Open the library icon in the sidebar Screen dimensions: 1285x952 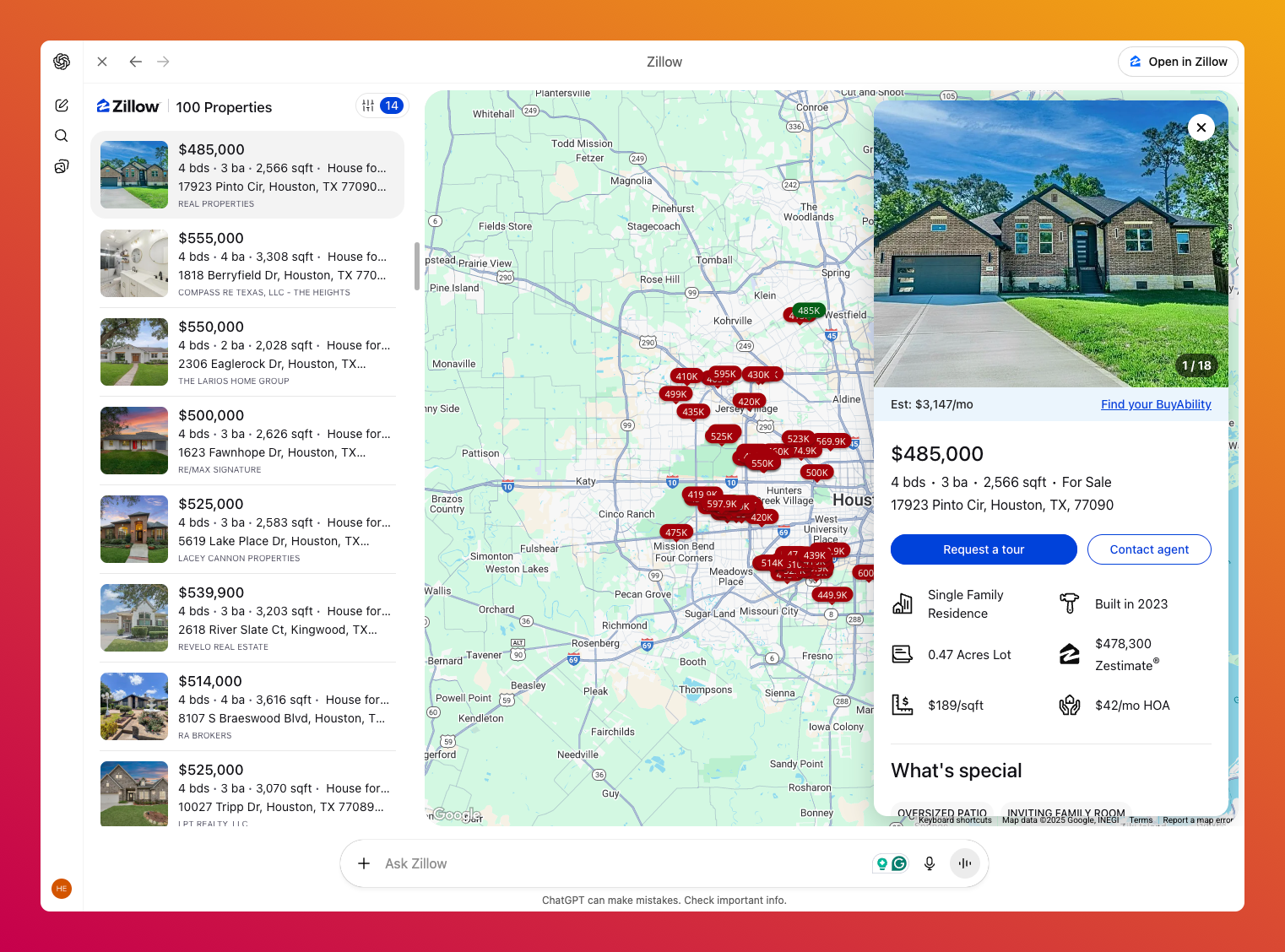(x=62, y=166)
